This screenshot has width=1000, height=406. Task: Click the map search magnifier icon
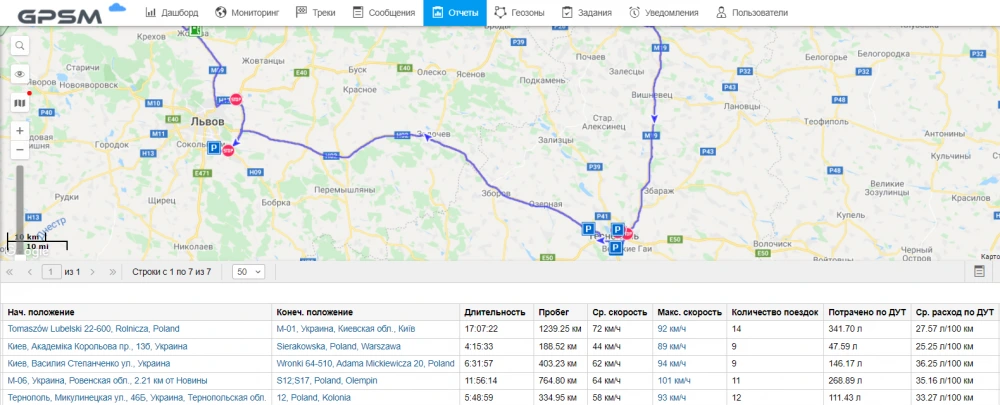[20, 46]
